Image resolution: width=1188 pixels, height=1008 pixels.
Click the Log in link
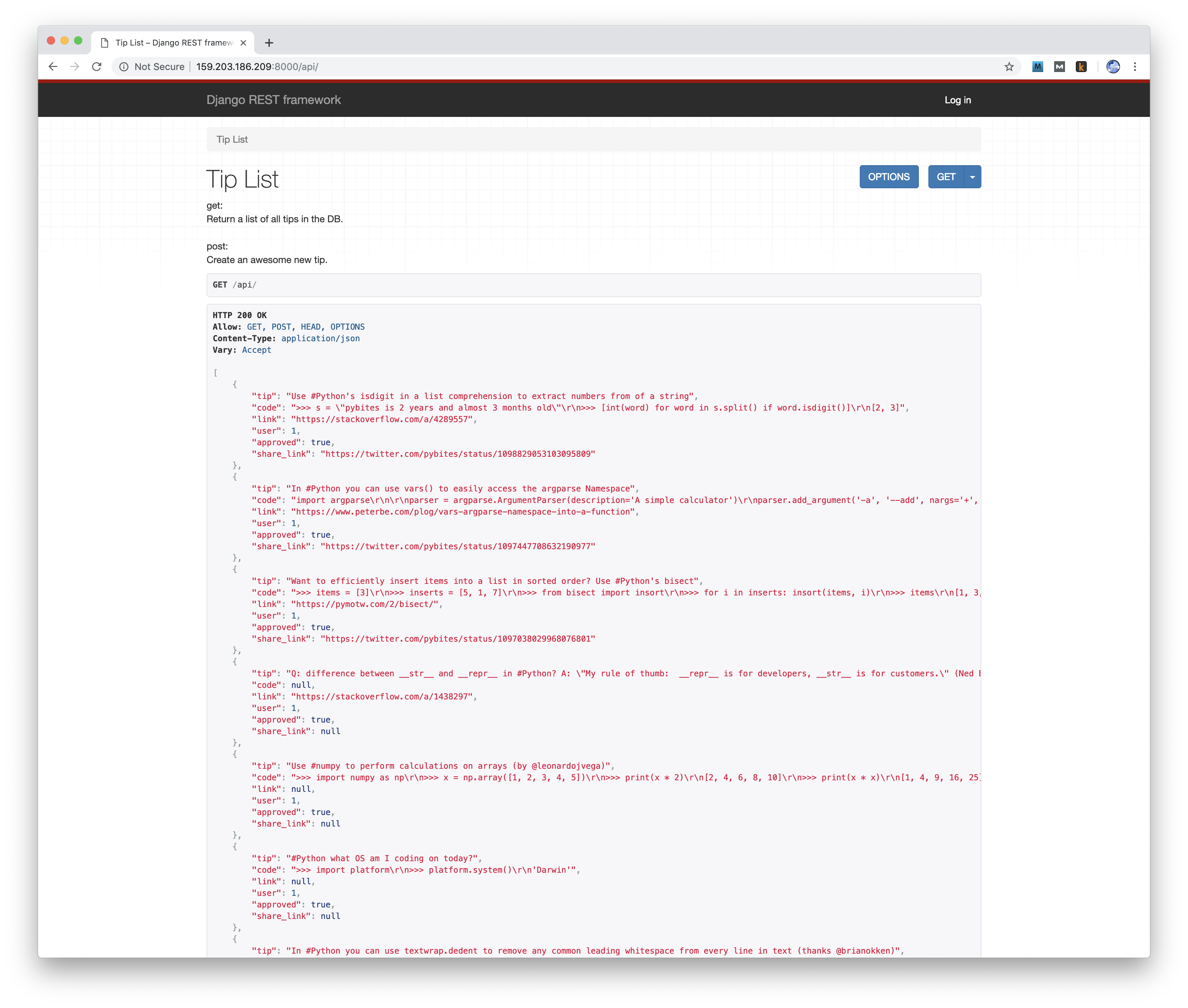pos(957,100)
